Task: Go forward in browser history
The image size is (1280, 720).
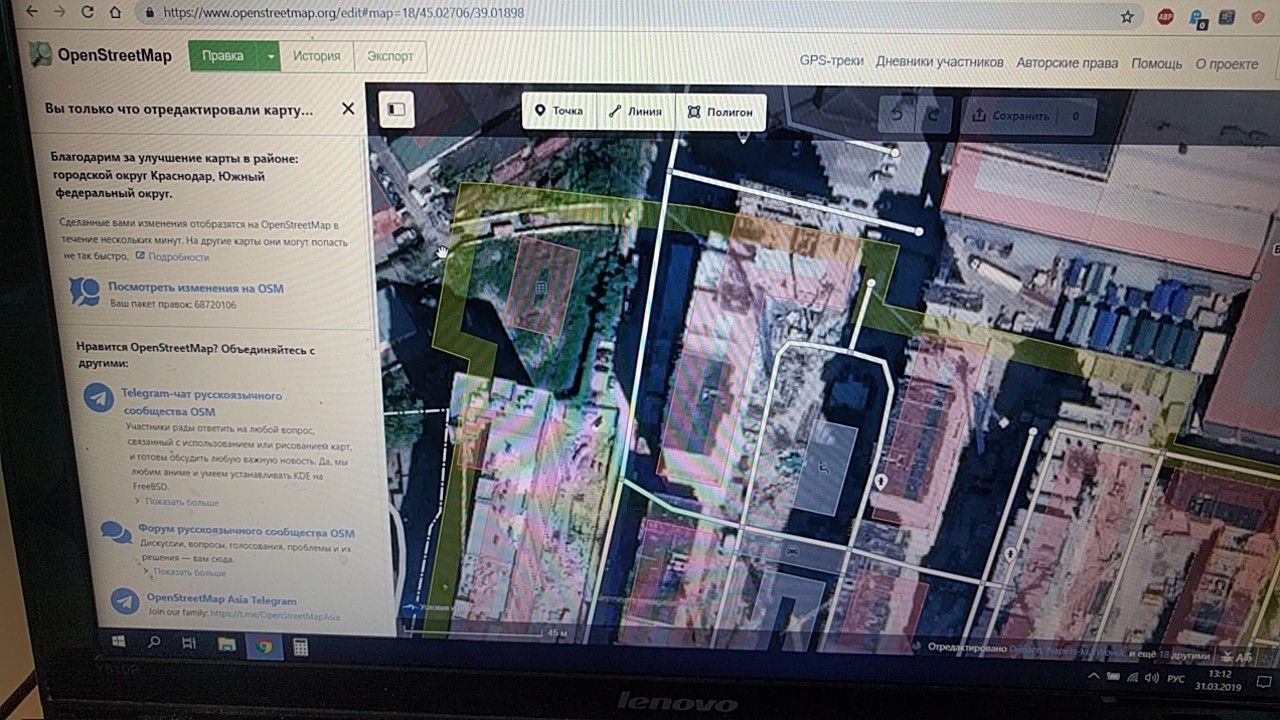Action: click(60, 14)
